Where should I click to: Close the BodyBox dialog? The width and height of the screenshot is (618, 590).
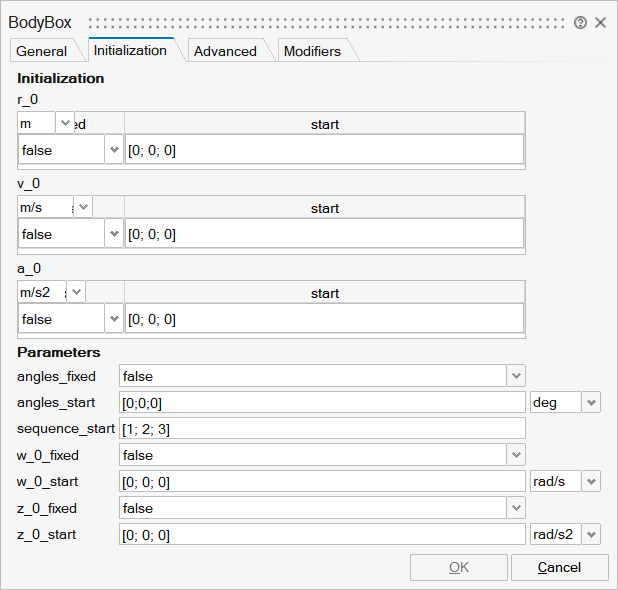600,22
